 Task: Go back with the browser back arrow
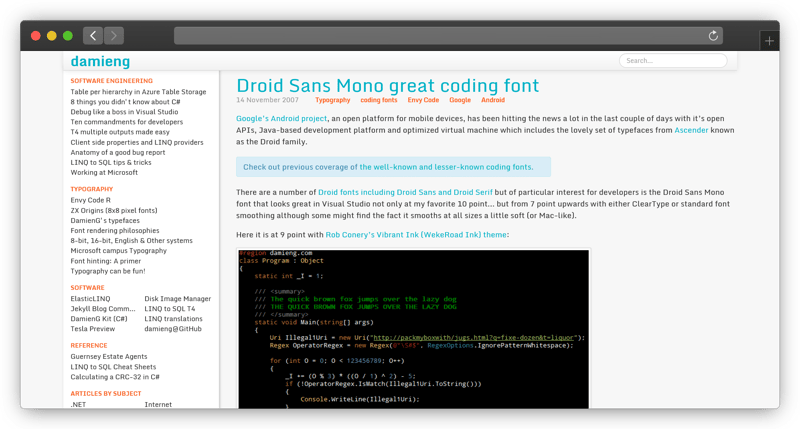coord(93,35)
